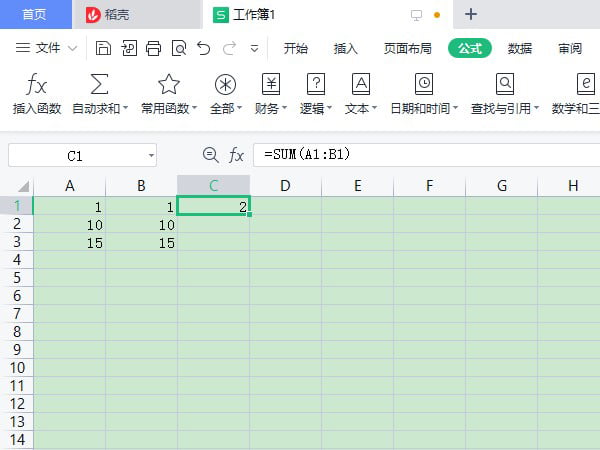Click the Logical (逻辑) functions icon
Screen dimensions: 600x450
[316, 85]
